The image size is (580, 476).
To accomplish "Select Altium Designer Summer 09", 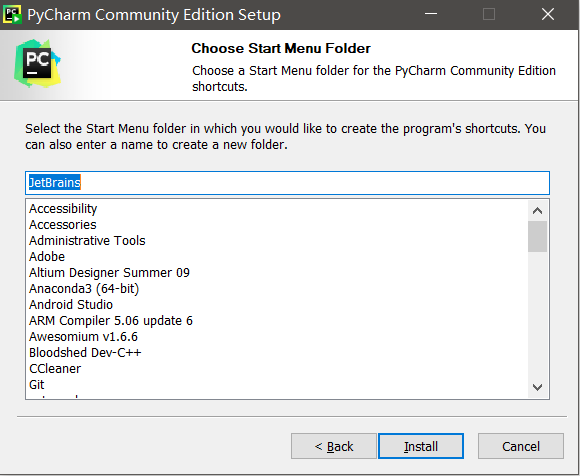I will (x=109, y=273).
